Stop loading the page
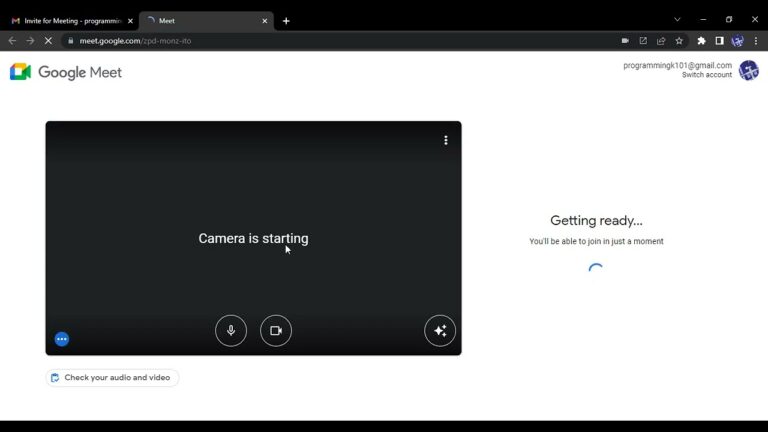 (48, 41)
